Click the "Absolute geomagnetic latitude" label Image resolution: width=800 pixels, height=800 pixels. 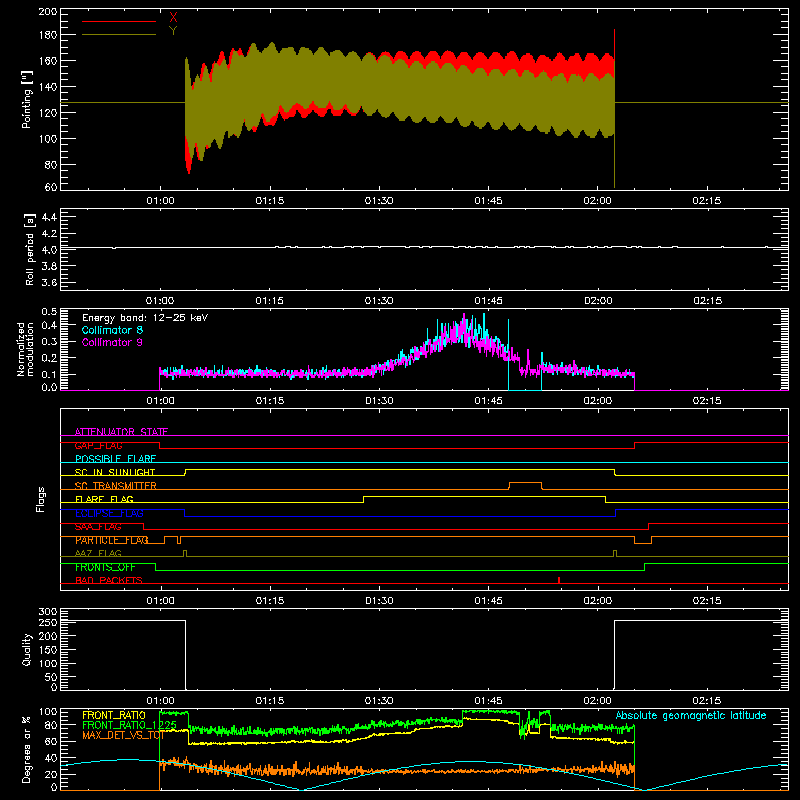(x=691, y=715)
